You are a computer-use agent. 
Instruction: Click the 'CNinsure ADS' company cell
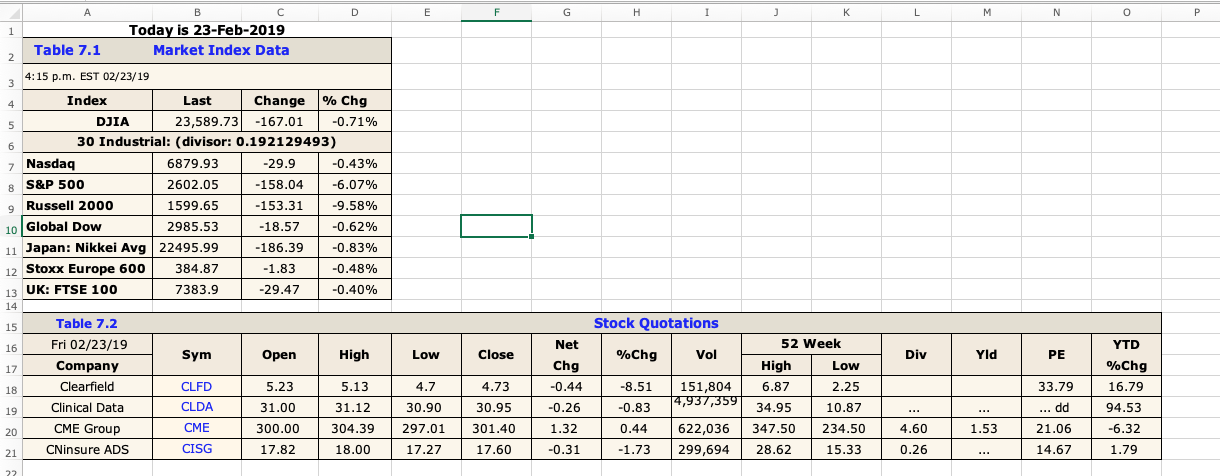coord(87,450)
